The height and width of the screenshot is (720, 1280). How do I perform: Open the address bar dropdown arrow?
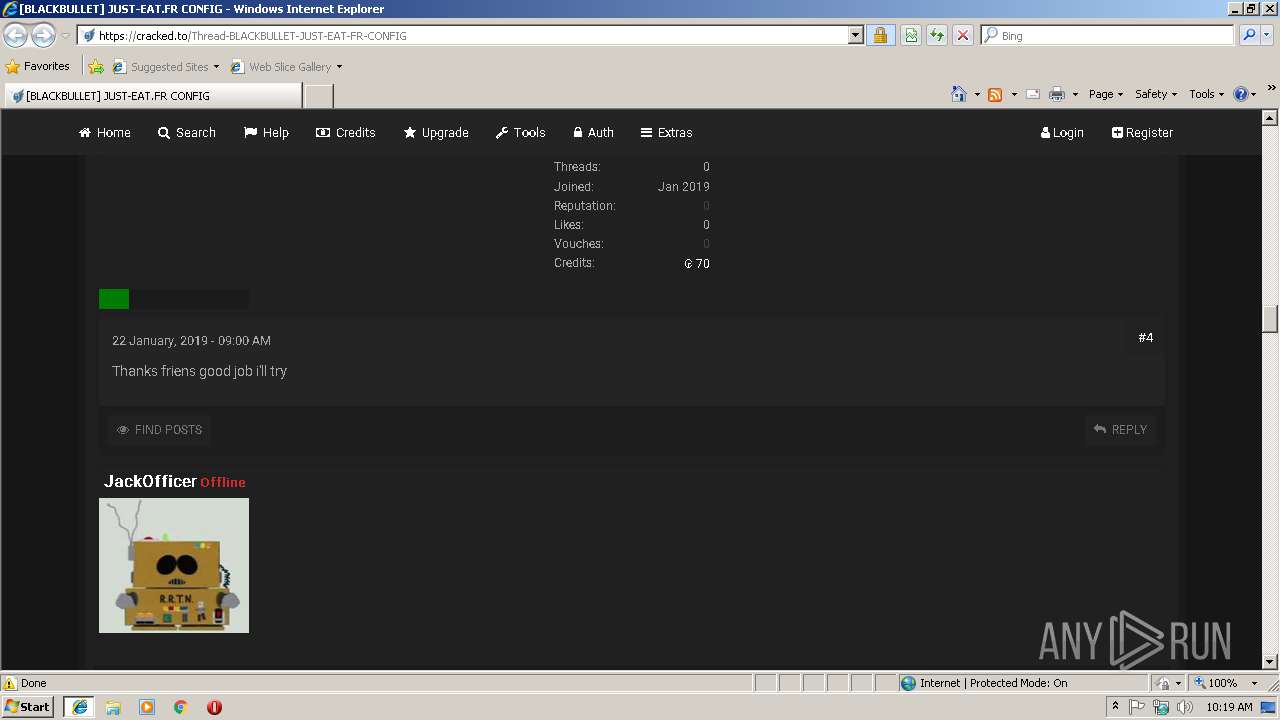click(855, 35)
